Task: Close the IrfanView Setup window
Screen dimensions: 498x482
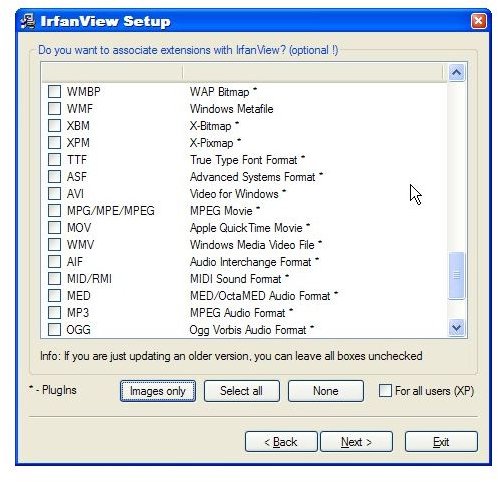Action: point(478,21)
